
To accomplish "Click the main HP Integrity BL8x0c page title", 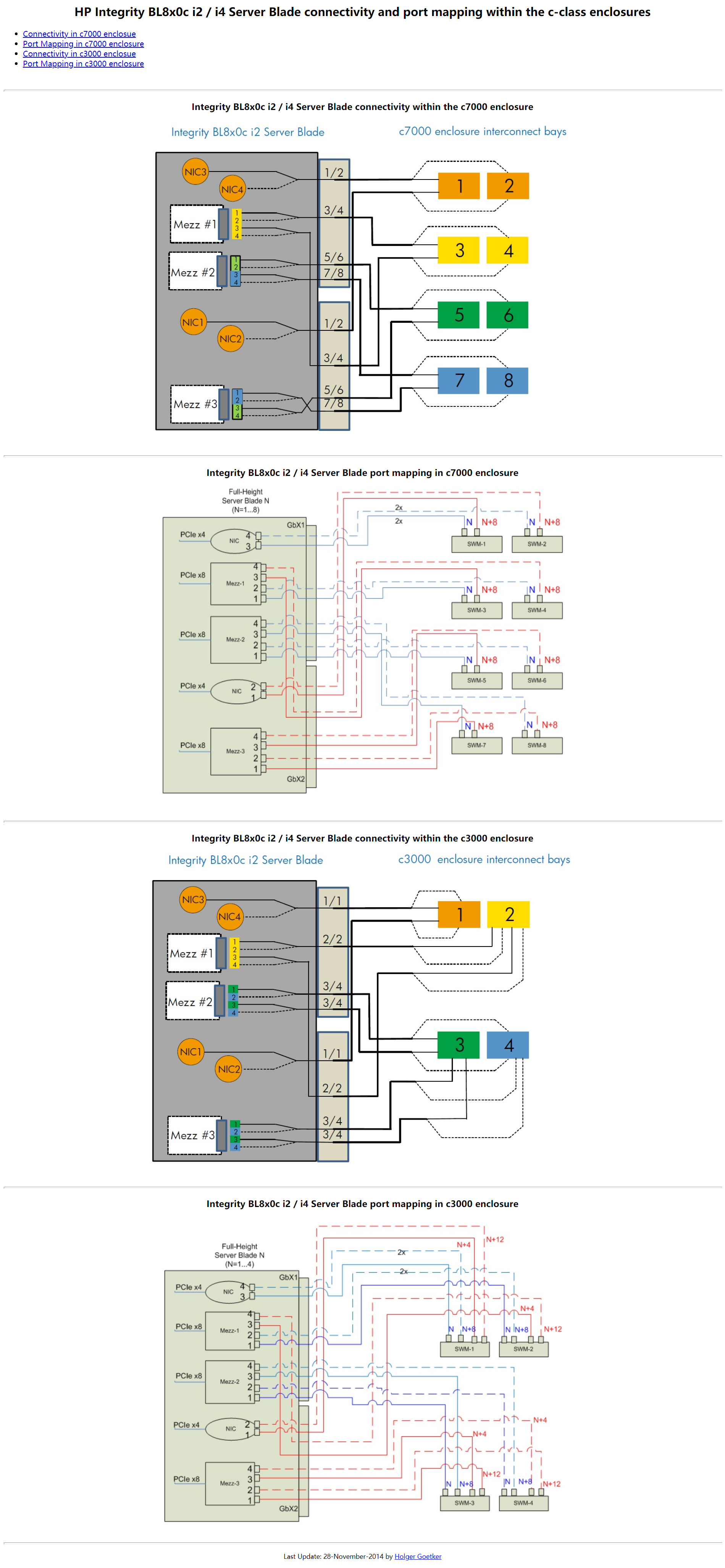I will click(363, 12).
